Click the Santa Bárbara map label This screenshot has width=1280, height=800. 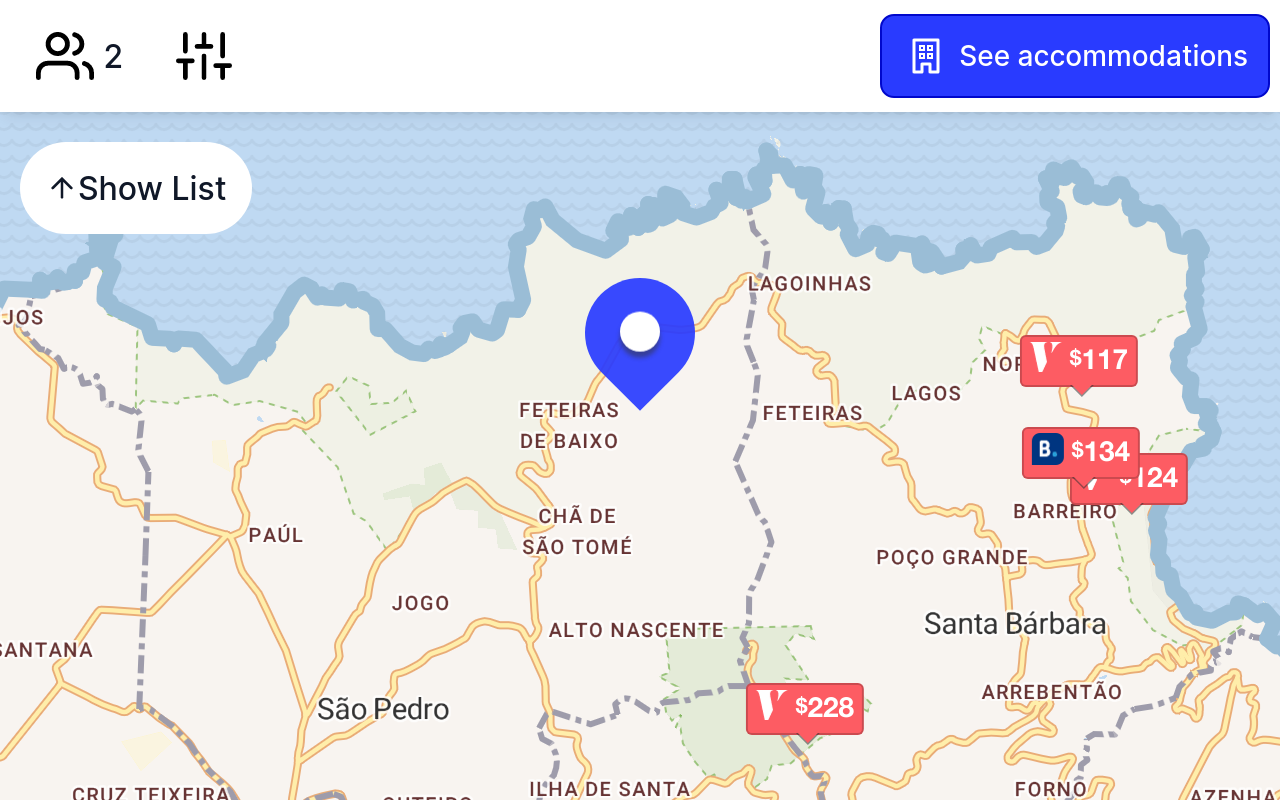(x=1015, y=624)
